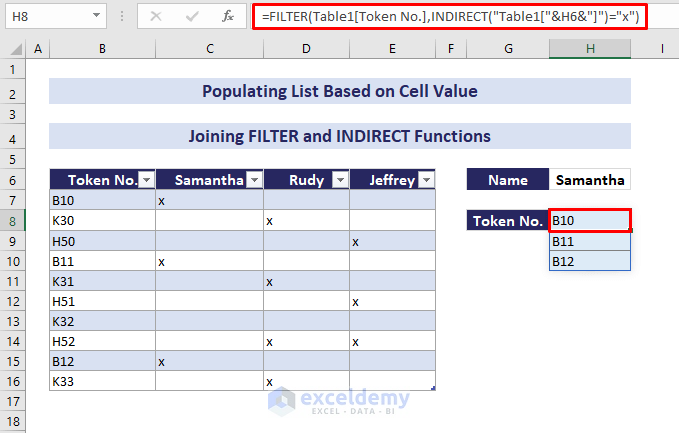The width and height of the screenshot is (679, 433).
Task: Select the Samantha name cell in H6
Action: coord(590,180)
